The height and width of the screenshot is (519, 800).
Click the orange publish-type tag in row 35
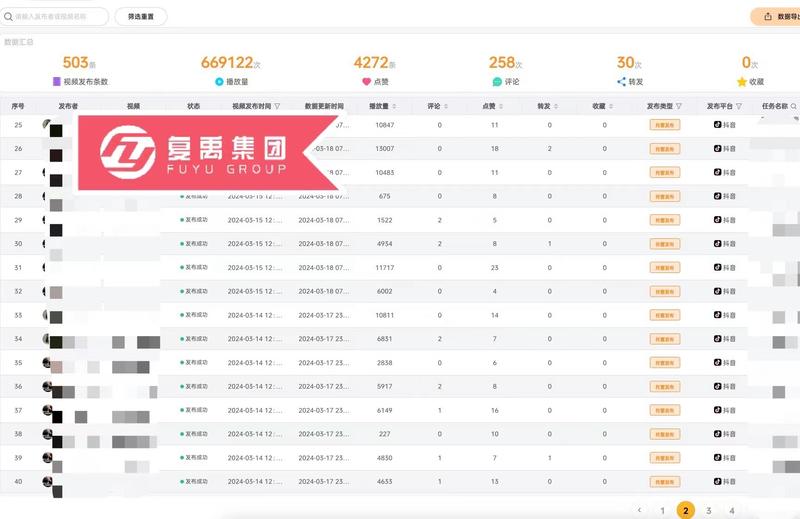click(665, 363)
